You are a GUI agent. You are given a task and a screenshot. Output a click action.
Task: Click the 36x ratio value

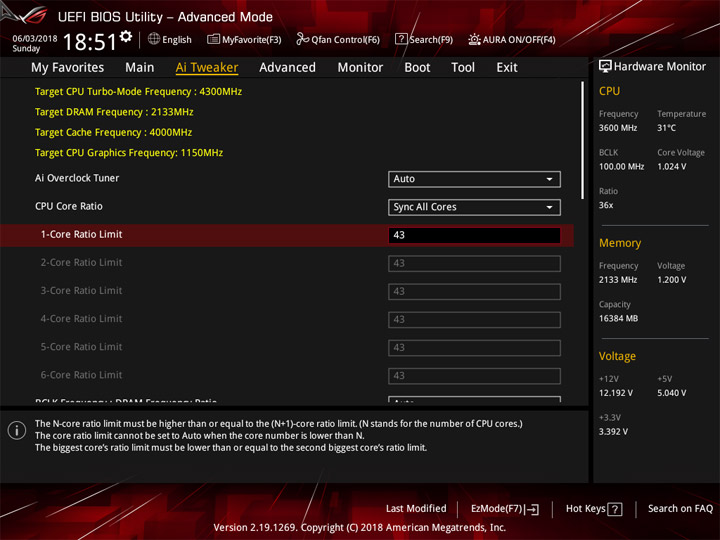click(606, 205)
